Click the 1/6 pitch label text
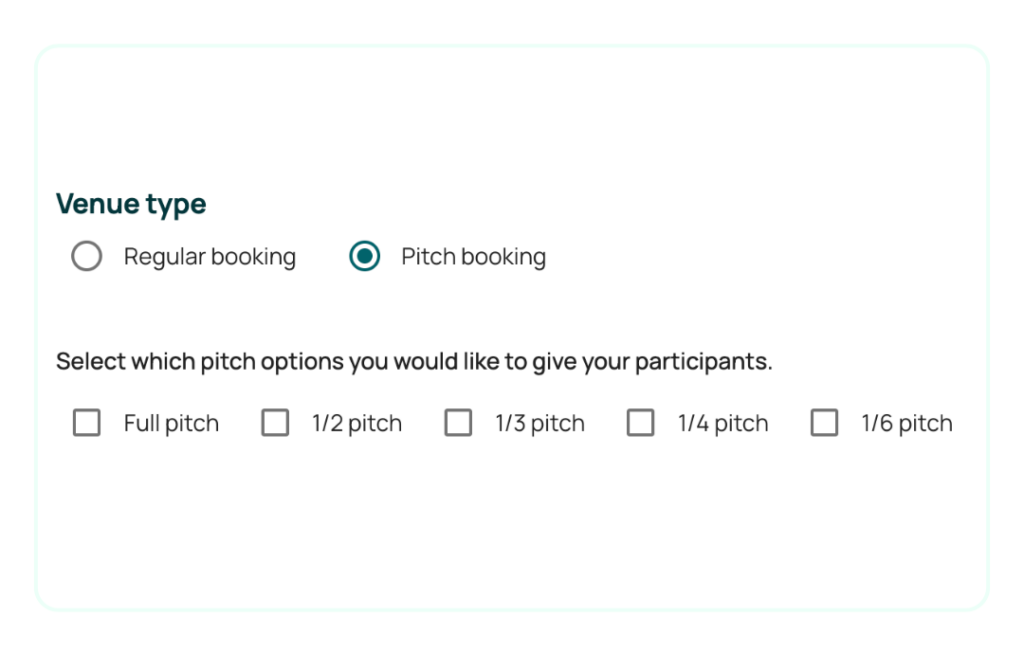The width and height of the screenshot is (1024, 653). [x=907, y=423]
